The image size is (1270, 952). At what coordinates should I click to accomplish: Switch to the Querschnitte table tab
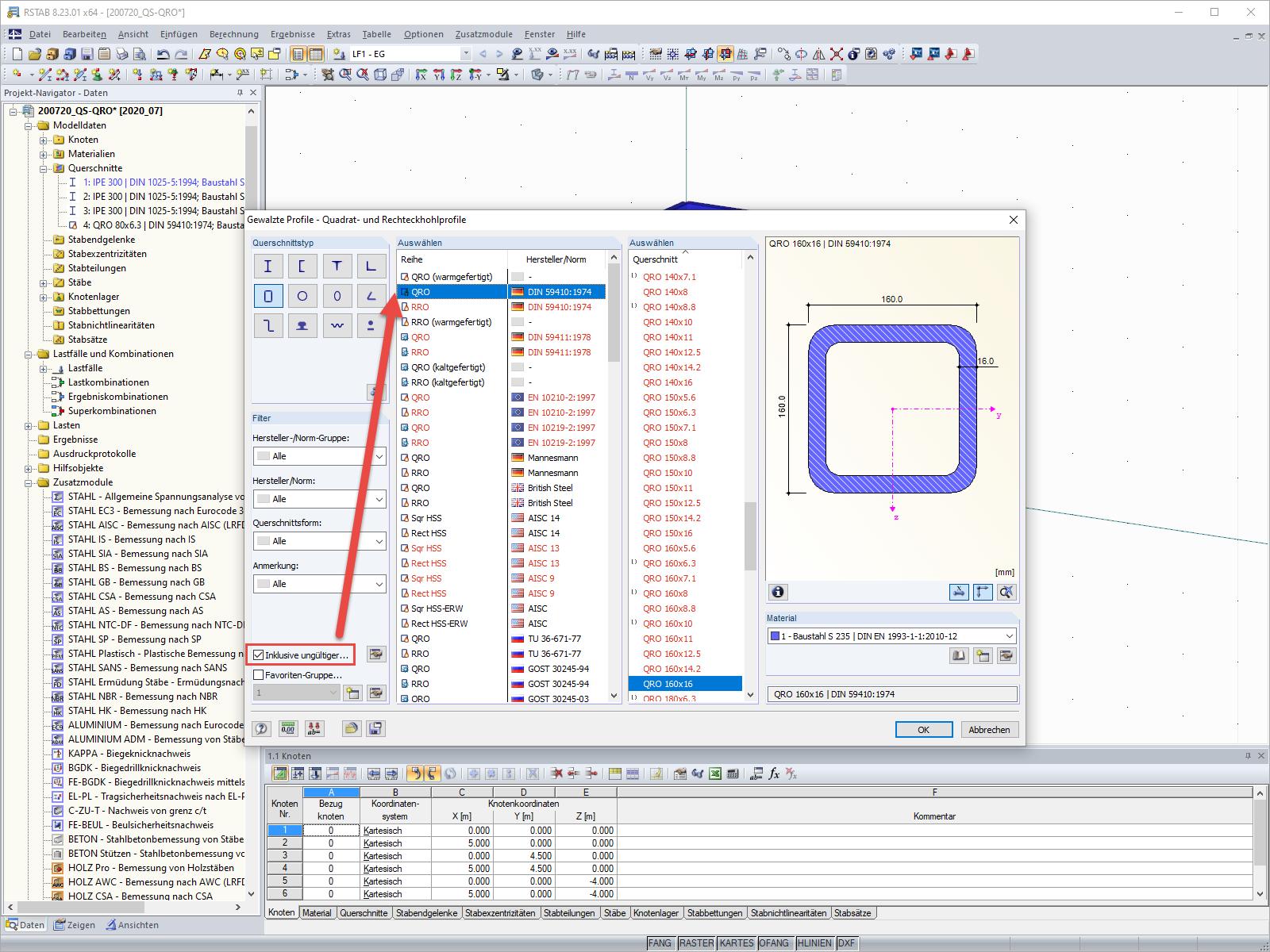364,913
